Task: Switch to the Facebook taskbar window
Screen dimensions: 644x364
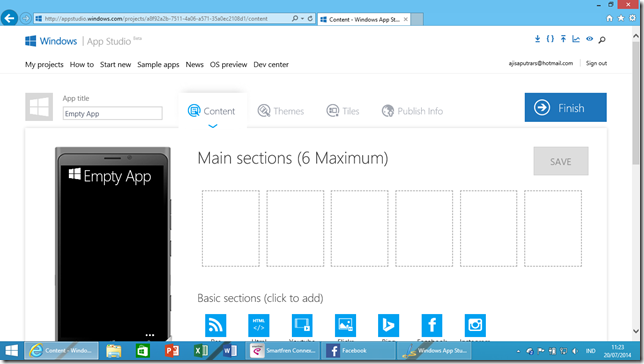Action: 358,351
